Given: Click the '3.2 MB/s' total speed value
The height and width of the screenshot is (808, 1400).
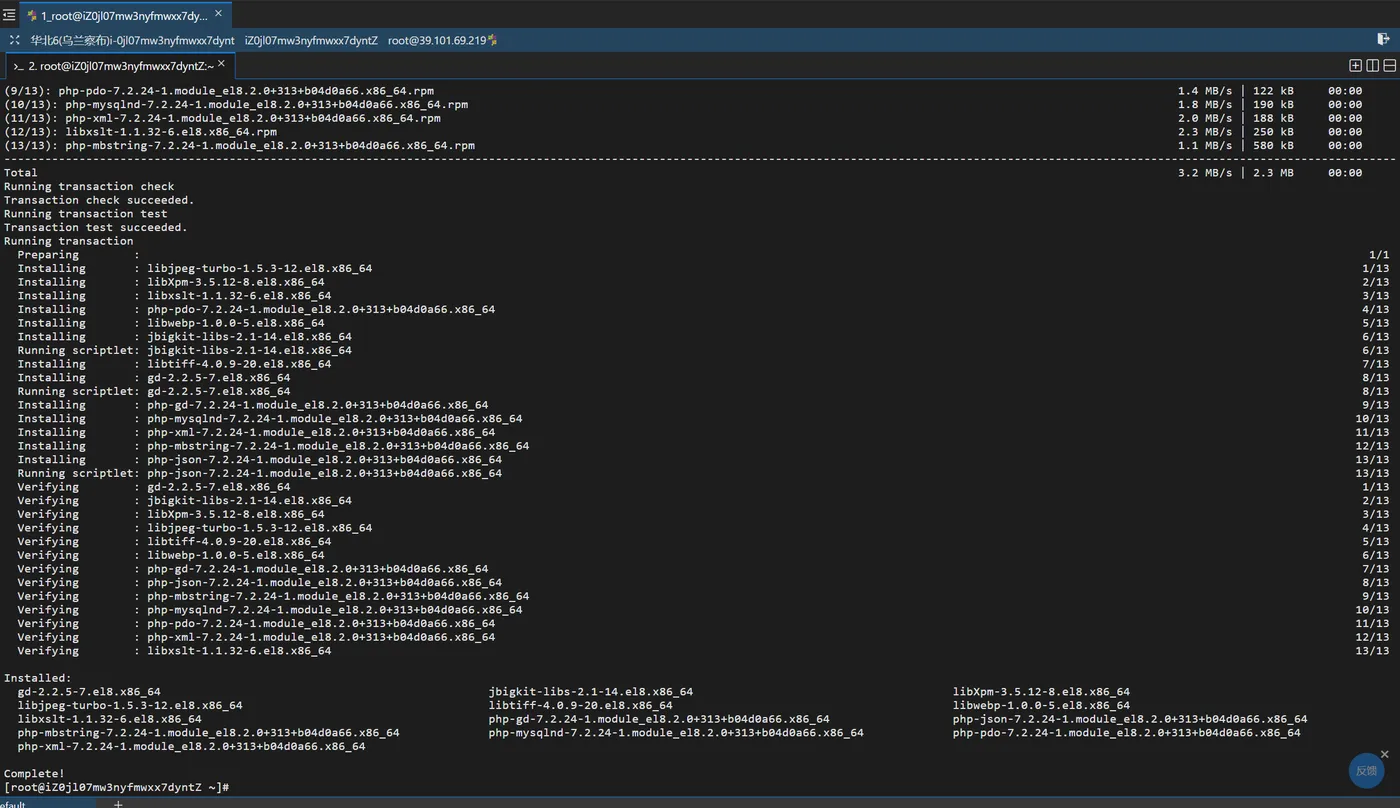Looking at the screenshot, I should point(1205,172).
